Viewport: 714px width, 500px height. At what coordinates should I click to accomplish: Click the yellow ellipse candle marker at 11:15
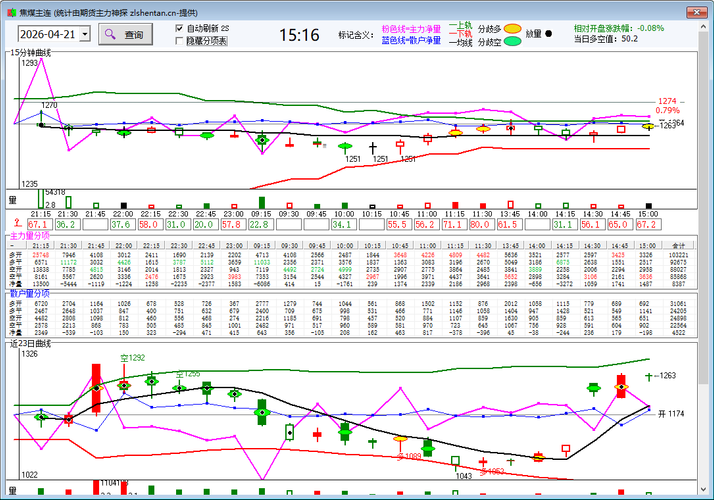point(455,133)
